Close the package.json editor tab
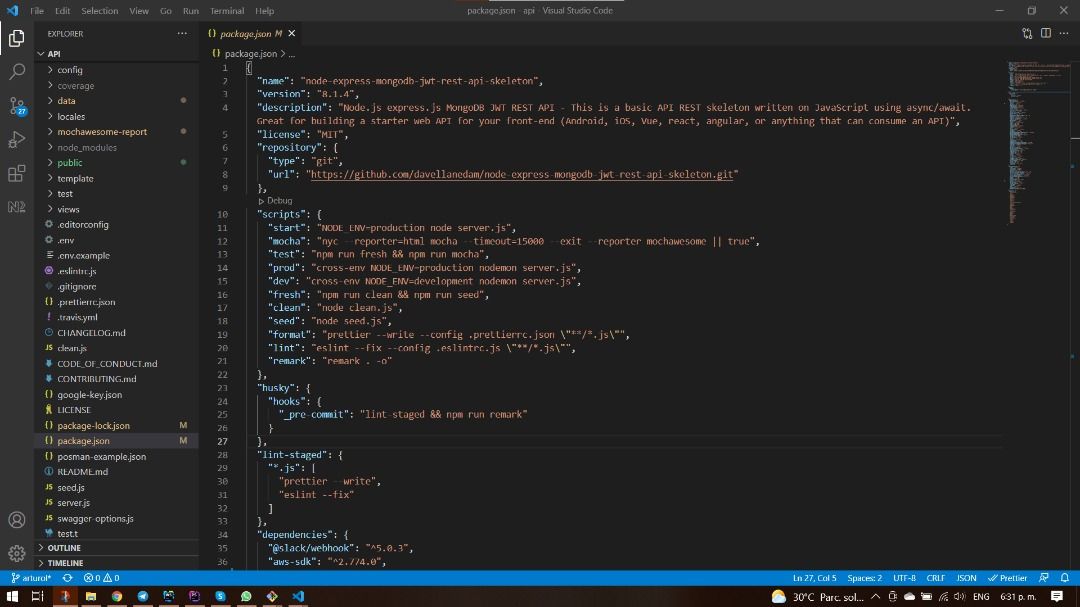 tap(291, 33)
